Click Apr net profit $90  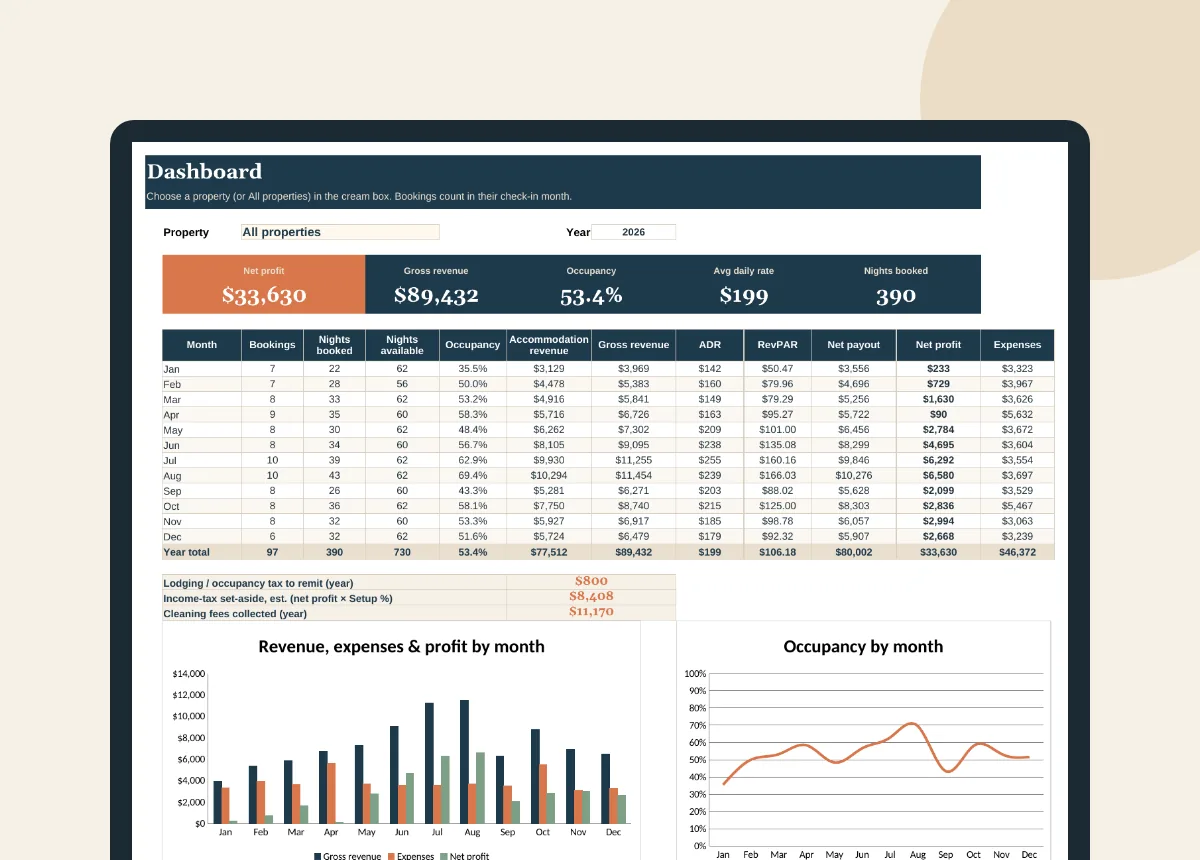tap(938, 414)
